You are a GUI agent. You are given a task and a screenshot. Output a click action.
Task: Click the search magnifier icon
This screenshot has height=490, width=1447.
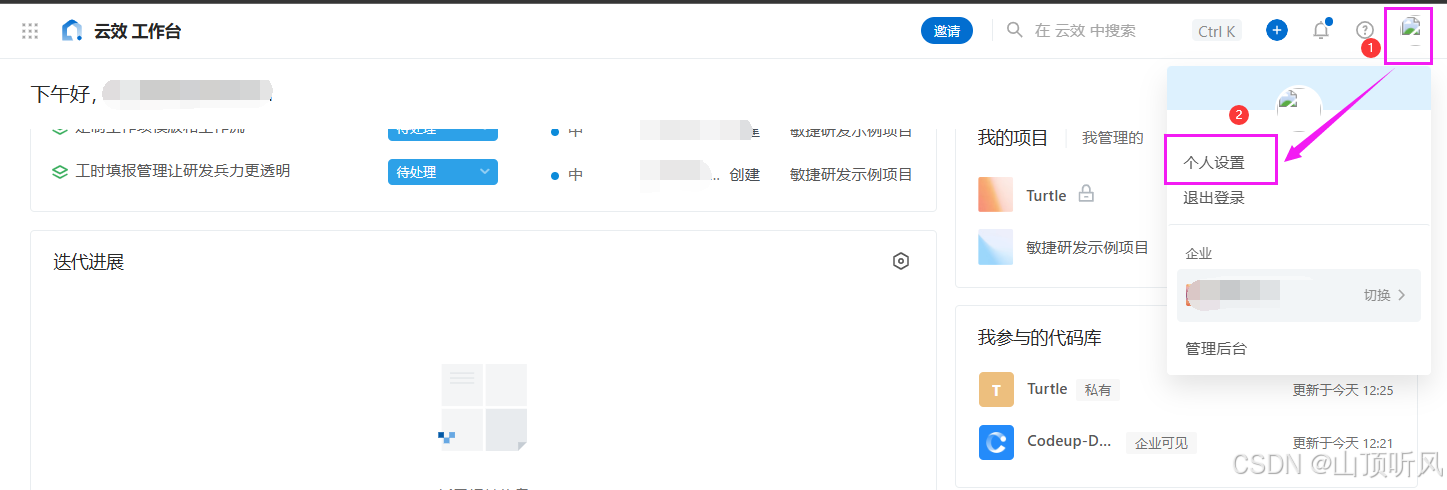[x=1015, y=30]
